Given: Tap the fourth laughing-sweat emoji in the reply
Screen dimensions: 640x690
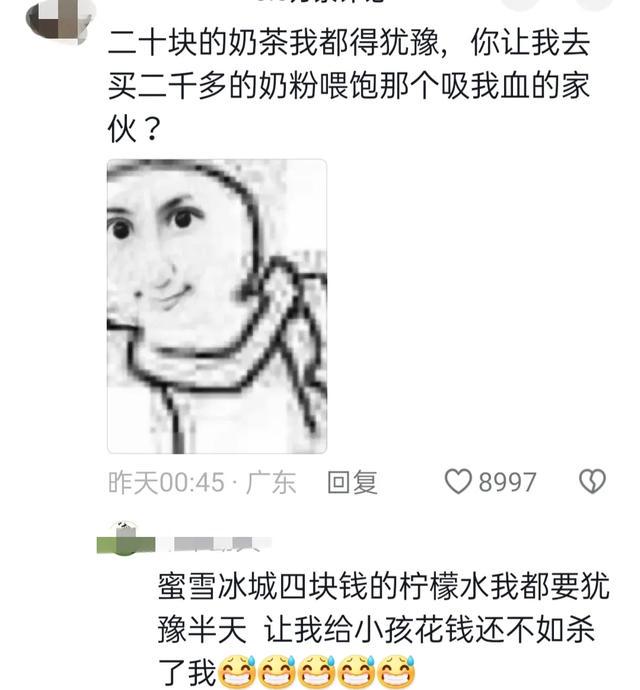Looking at the screenshot, I should click(357, 672).
